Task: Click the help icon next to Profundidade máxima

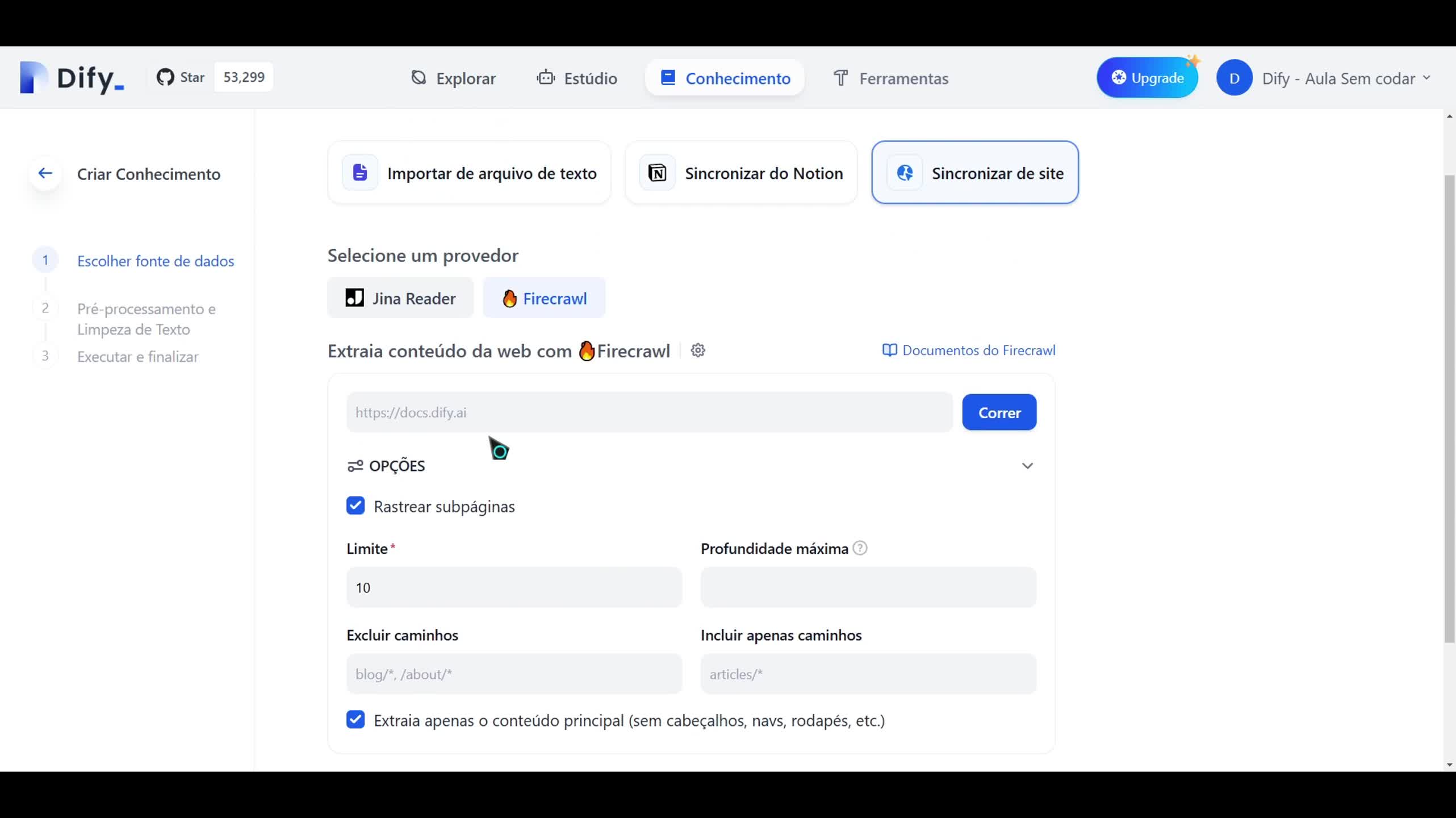Action: (x=859, y=548)
